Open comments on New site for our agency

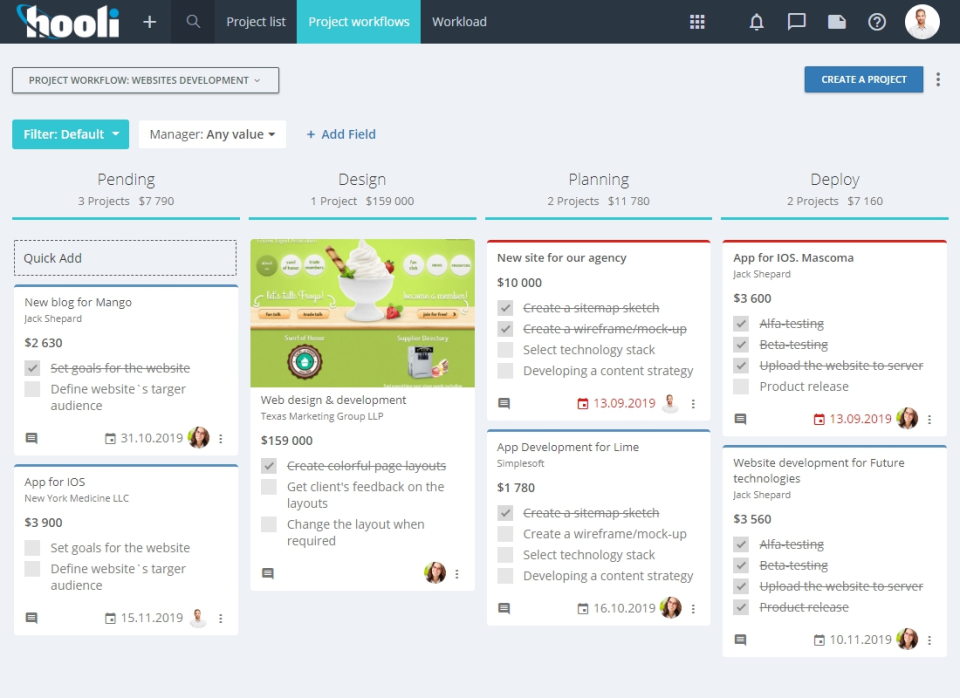(504, 403)
